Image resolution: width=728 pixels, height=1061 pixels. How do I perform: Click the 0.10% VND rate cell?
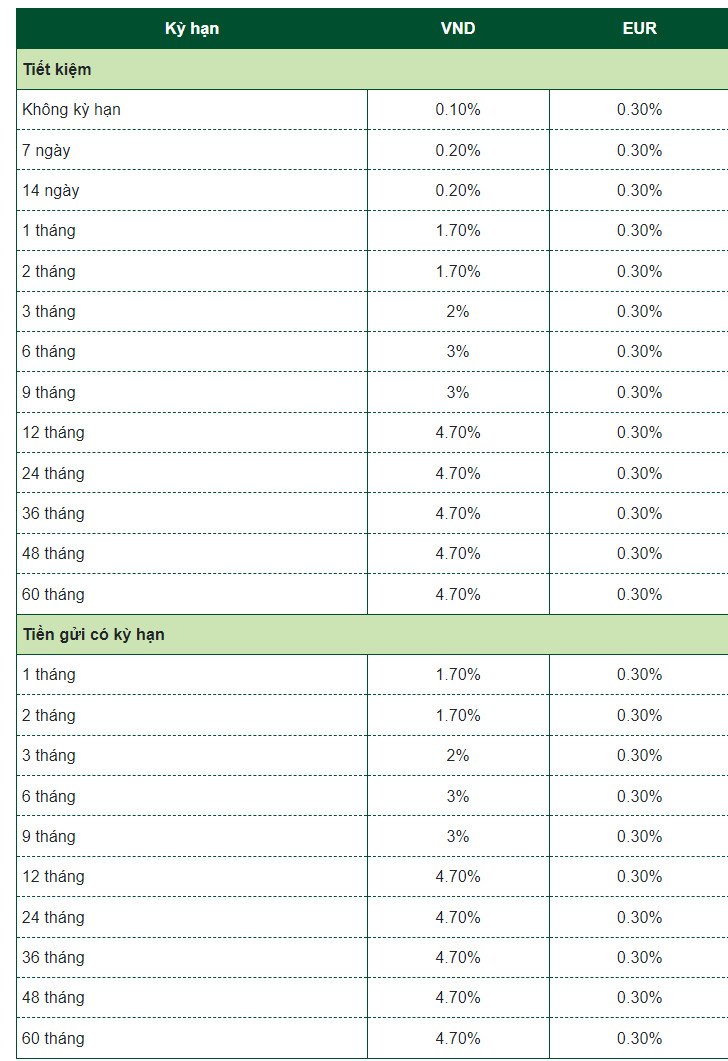coord(458,110)
